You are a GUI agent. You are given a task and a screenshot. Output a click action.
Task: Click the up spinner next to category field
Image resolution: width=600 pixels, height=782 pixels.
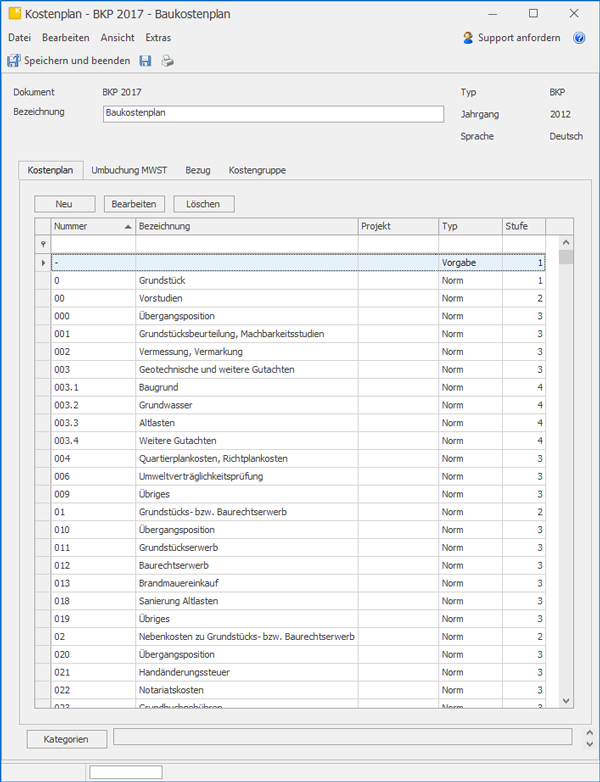(590, 734)
